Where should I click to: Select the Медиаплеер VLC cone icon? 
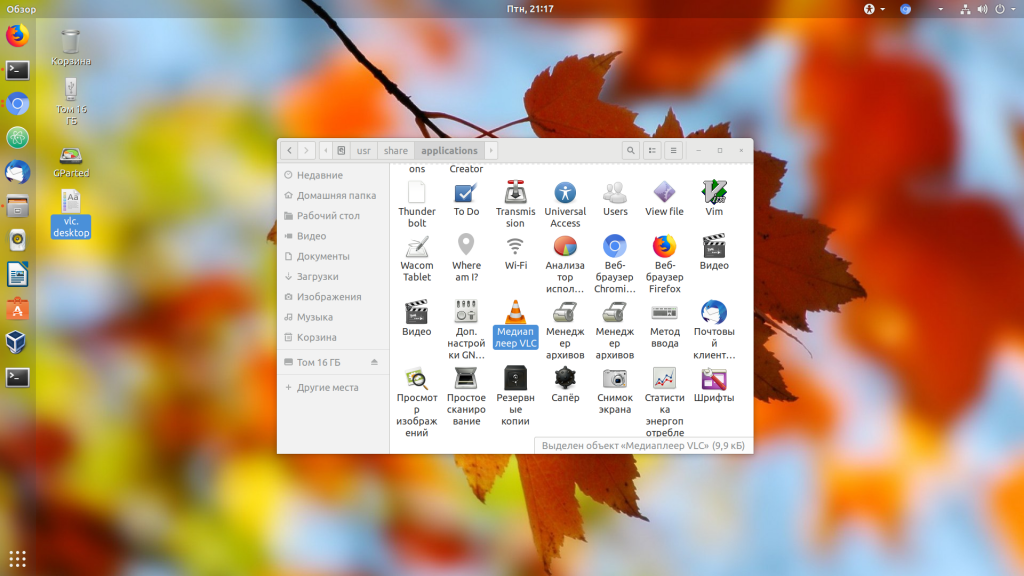point(515,311)
